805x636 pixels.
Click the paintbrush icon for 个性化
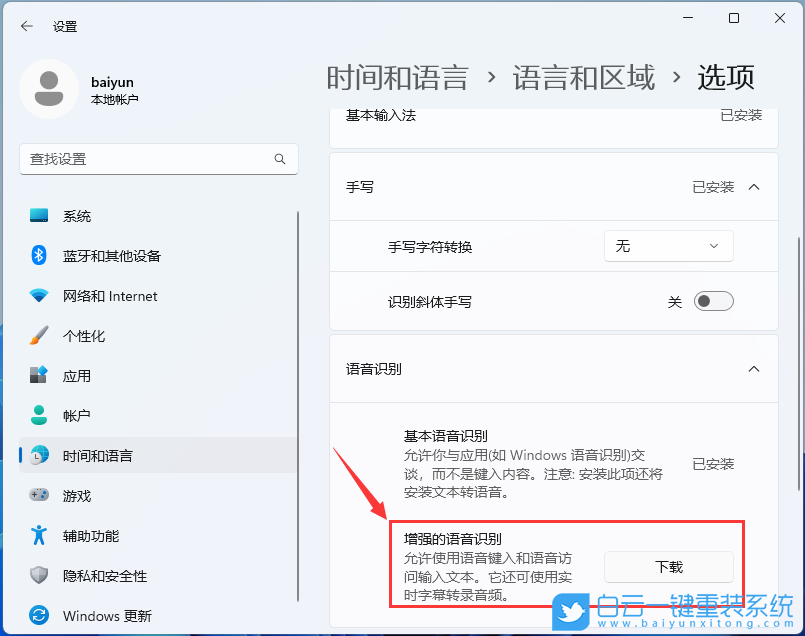pyautogui.click(x=39, y=336)
